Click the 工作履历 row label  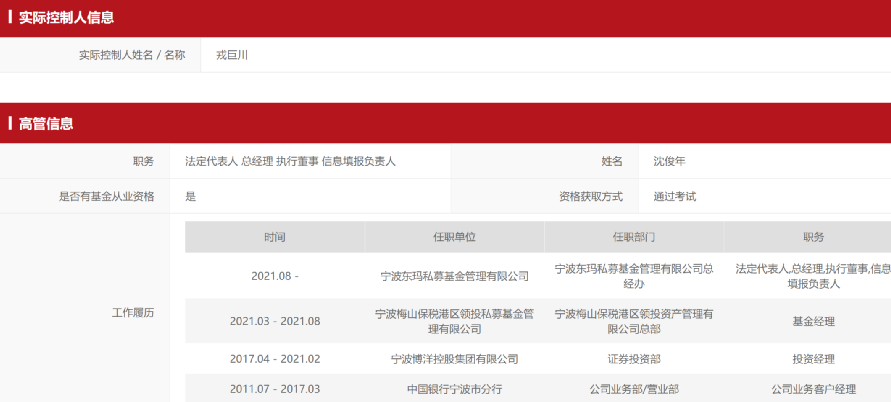pos(133,313)
